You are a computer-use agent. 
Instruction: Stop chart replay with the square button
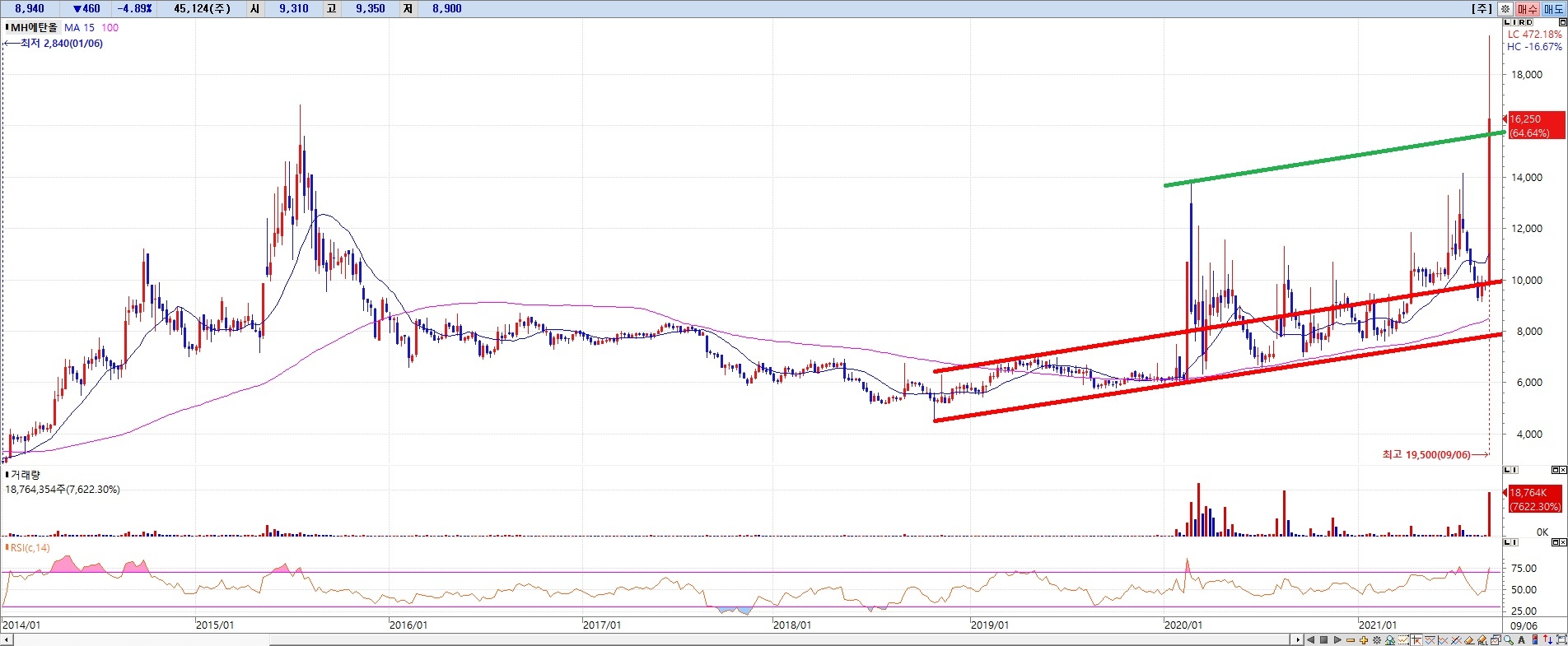[1323, 639]
